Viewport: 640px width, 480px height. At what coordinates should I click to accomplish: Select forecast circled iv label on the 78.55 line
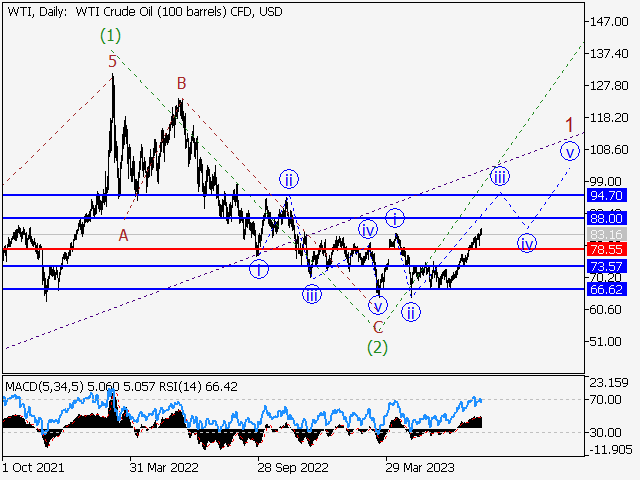(x=527, y=243)
